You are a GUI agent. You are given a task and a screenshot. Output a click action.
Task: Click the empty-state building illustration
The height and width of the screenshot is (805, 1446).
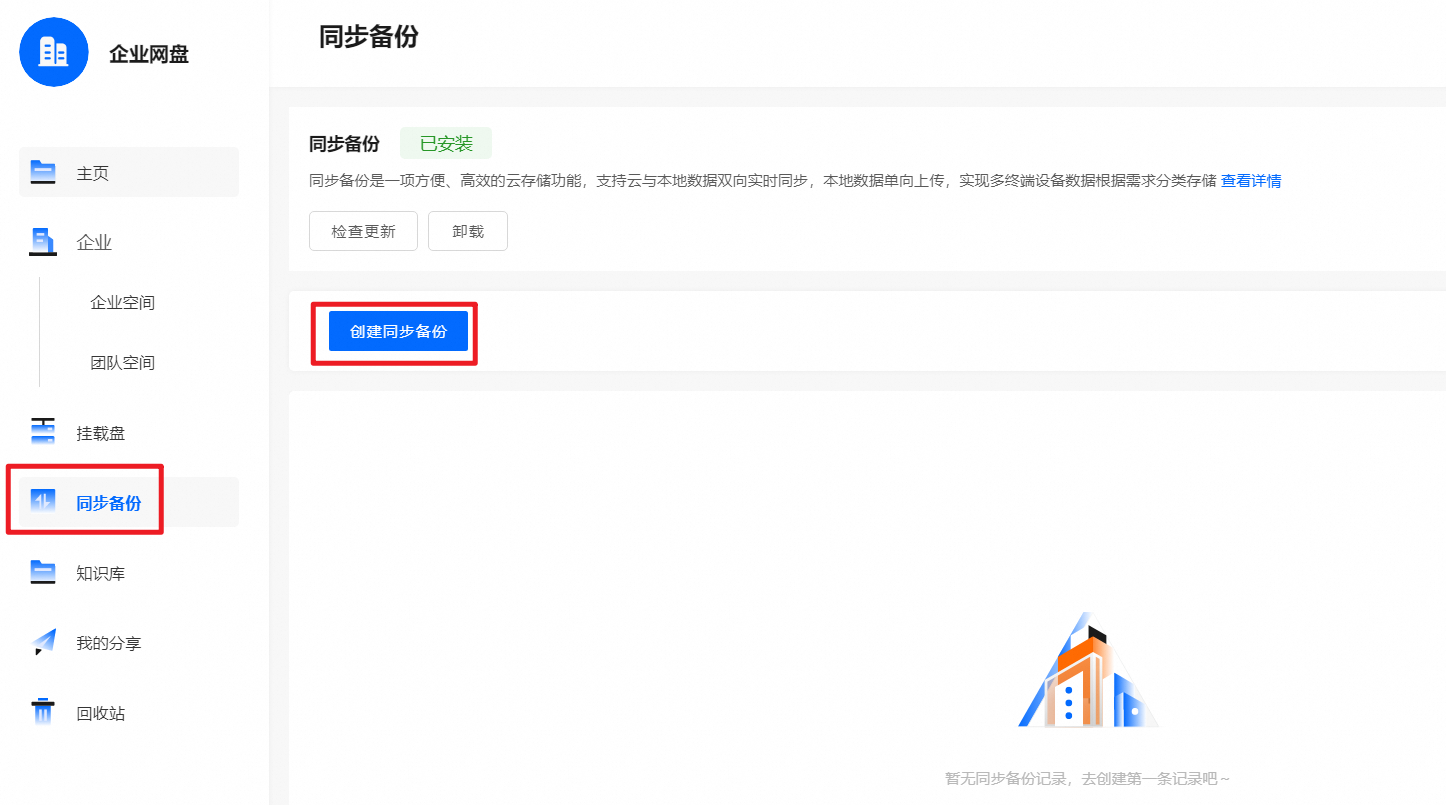[x=1088, y=670]
